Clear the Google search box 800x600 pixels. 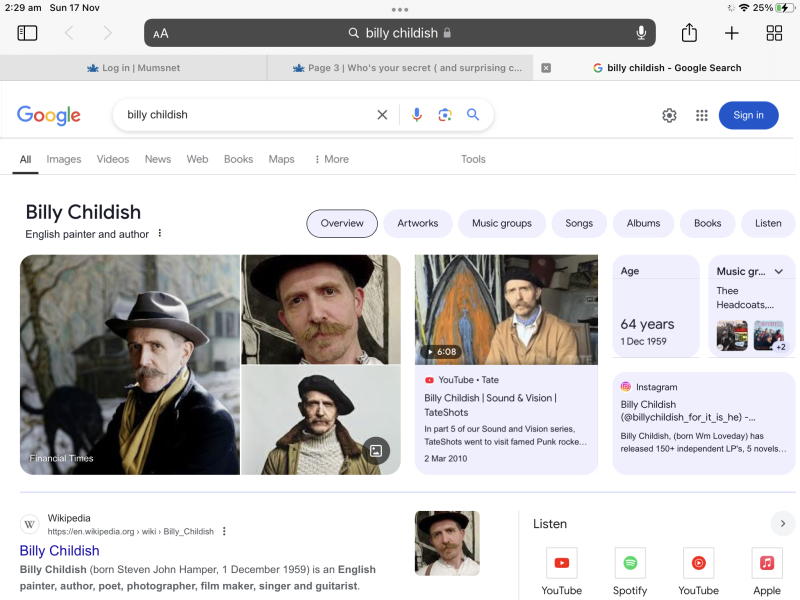(x=382, y=115)
